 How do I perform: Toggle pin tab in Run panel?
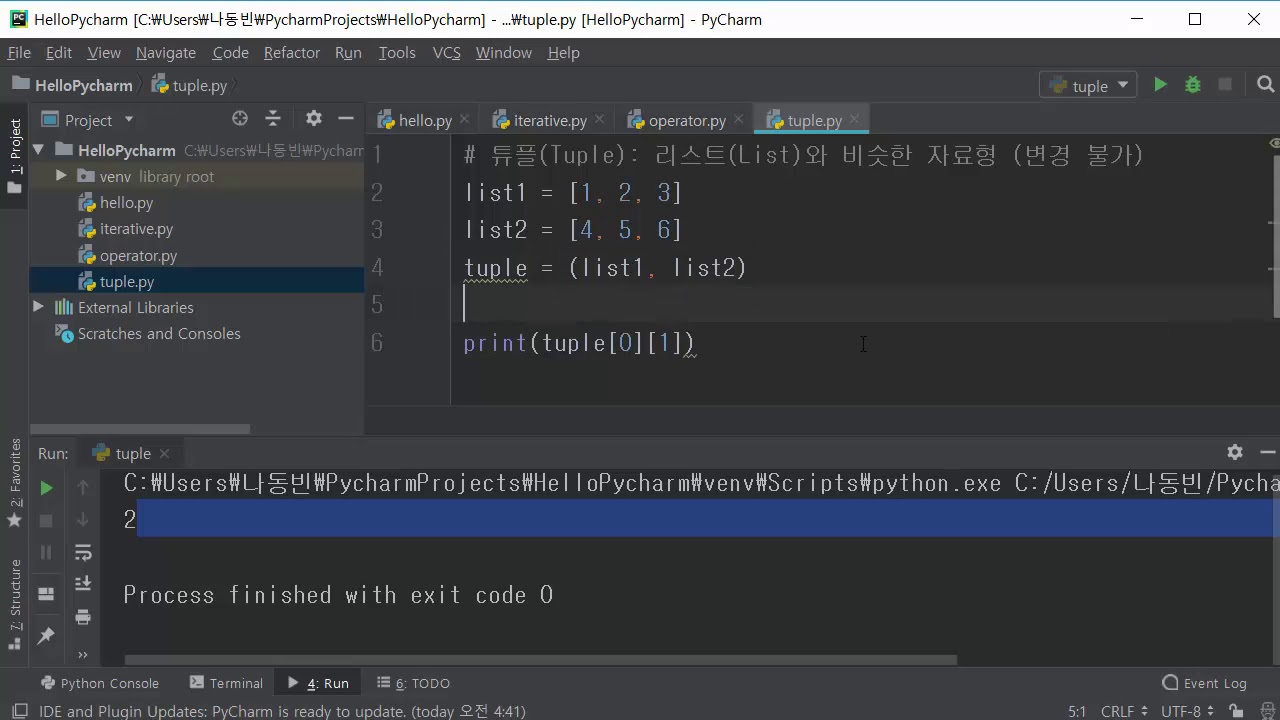click(46, 635)
